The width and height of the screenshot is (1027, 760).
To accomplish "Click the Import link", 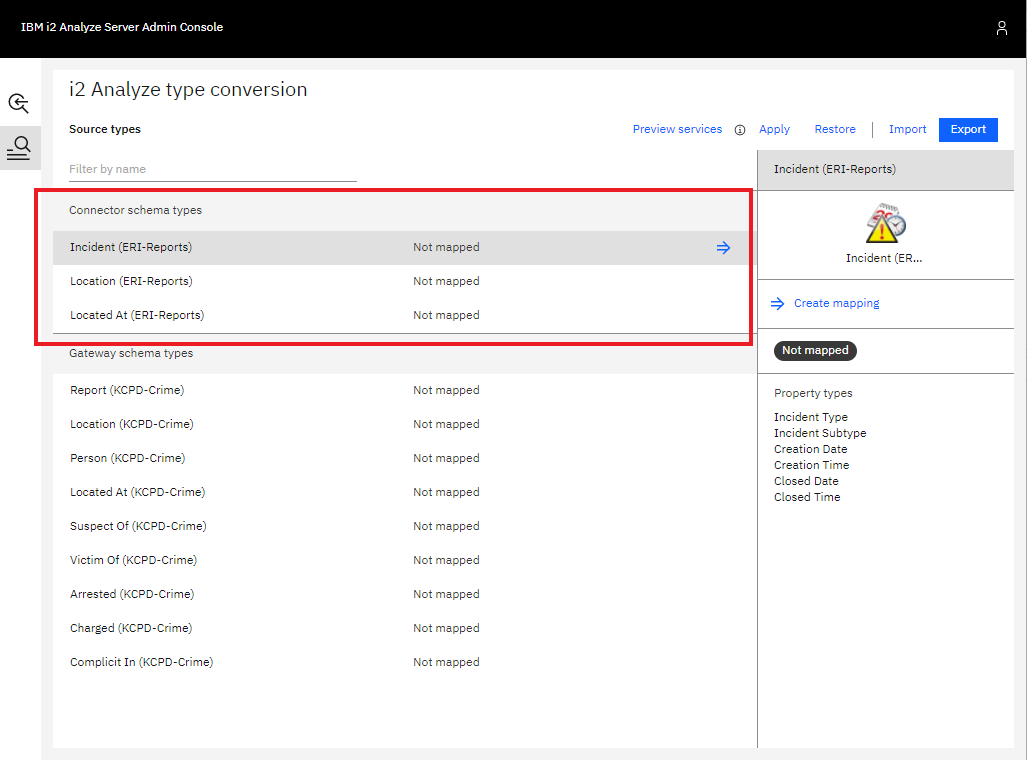I will point(907,129).
